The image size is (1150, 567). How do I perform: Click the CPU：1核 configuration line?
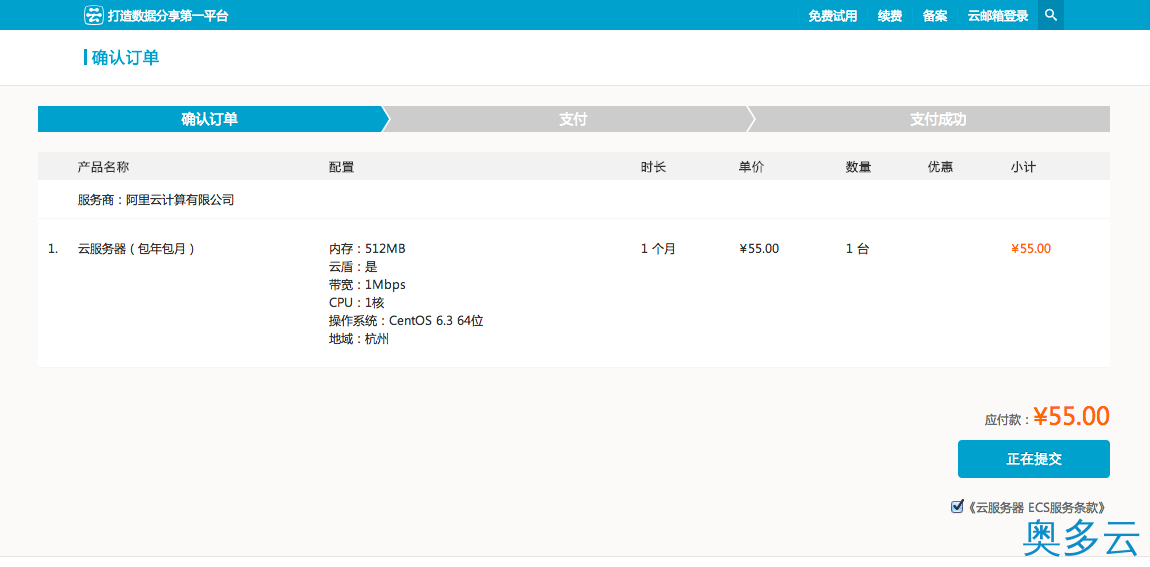click(x=357, y=303)
